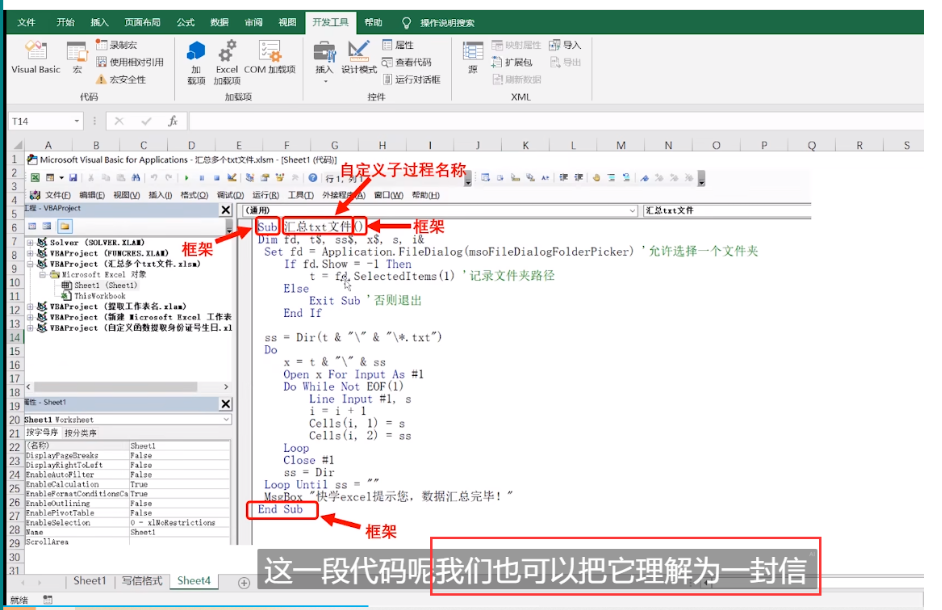Run the macro with the green play icon
Screen dimensions: 942x610
click(187, 178)
